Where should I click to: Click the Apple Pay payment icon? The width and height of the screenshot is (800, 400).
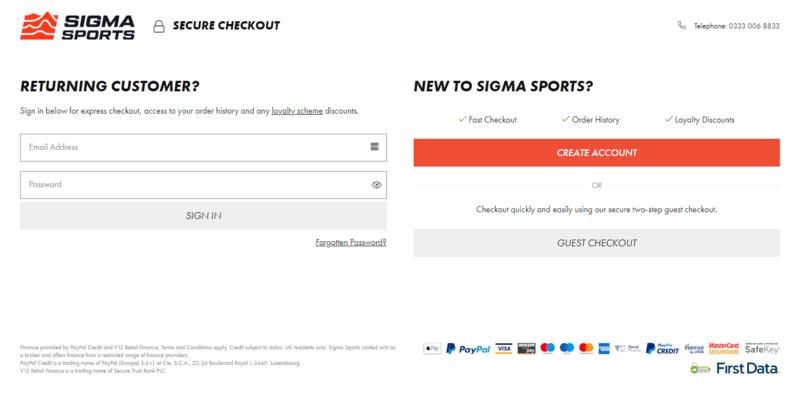[x=432, y=348]
